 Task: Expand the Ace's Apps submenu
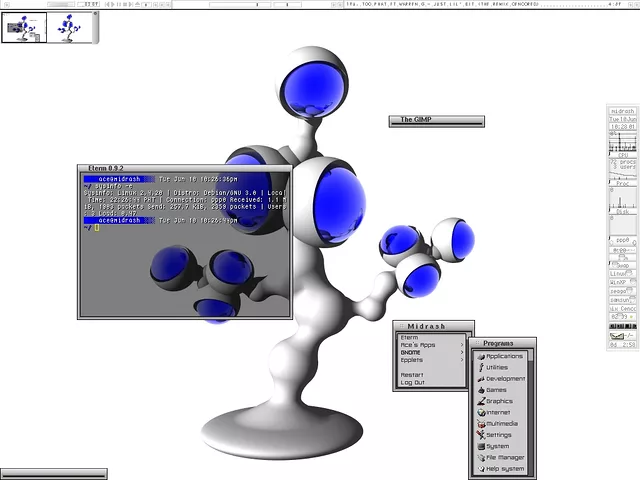coord(431,345)
